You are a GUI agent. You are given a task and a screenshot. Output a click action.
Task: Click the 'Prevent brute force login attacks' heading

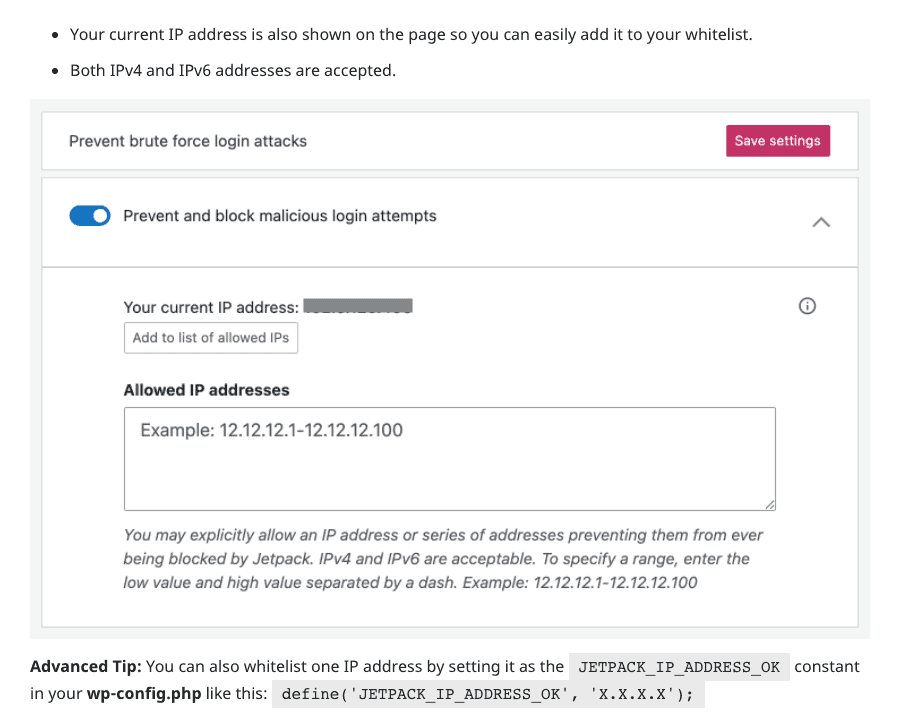point(188,141)
